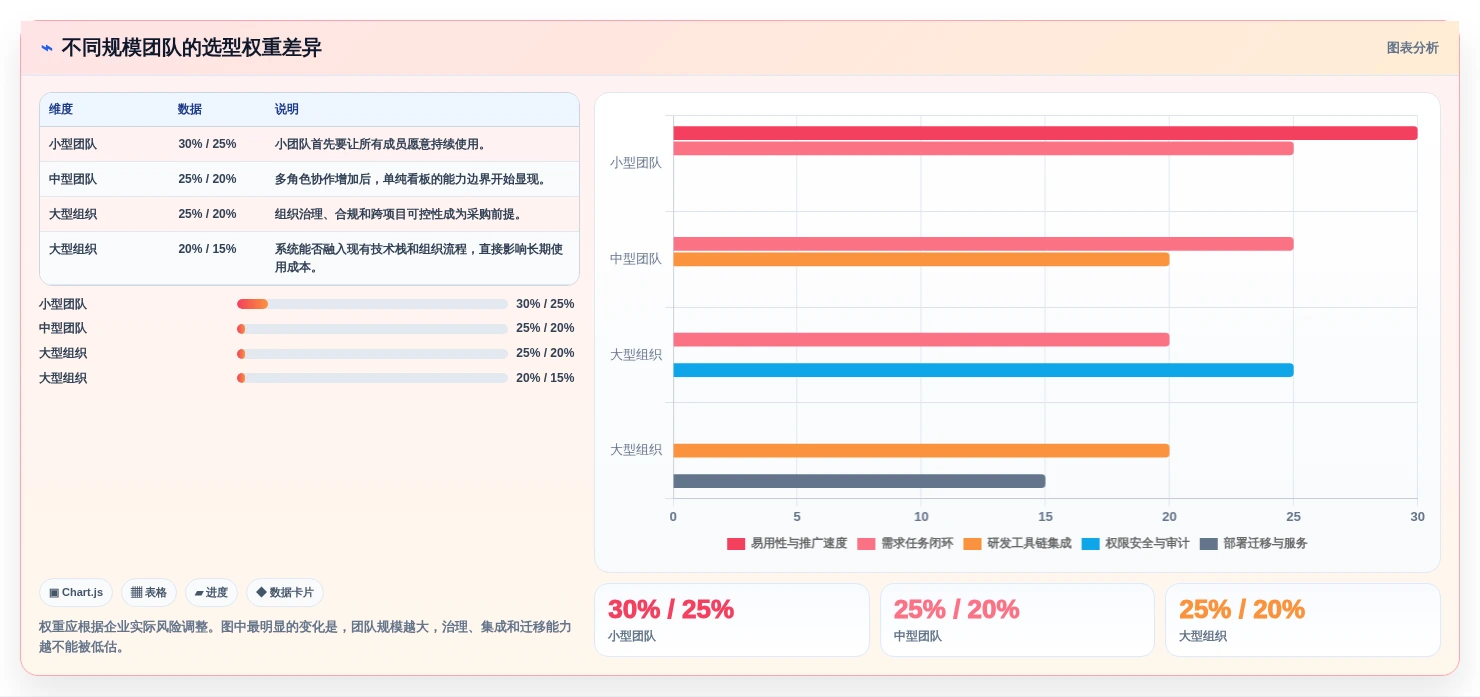Click the 小型团队 progress bar
The height and width of the screenshot is (697, 1480).
pyautogui.click(x=372, y=304)
